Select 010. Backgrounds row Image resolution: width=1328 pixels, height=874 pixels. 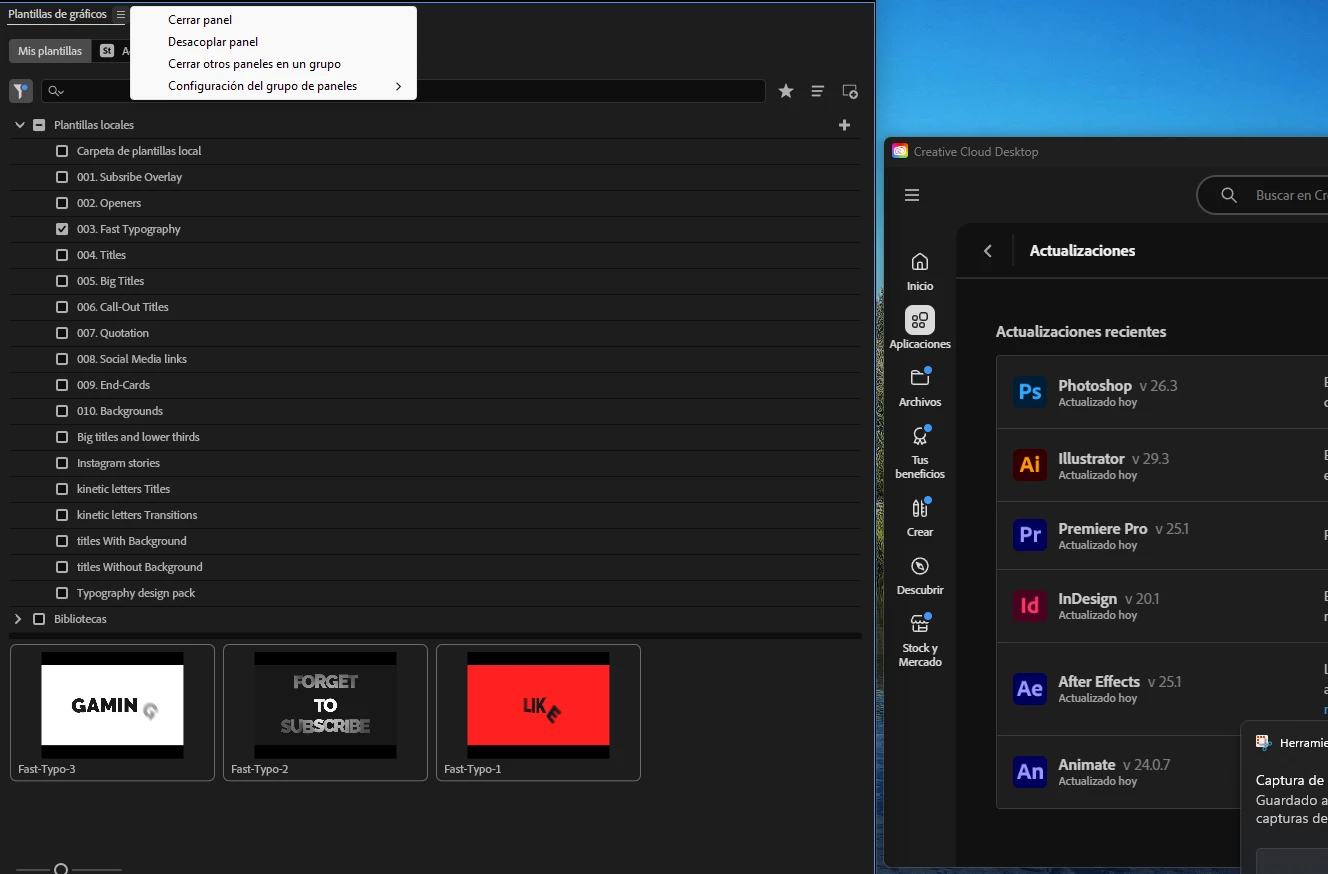[435, 411]
